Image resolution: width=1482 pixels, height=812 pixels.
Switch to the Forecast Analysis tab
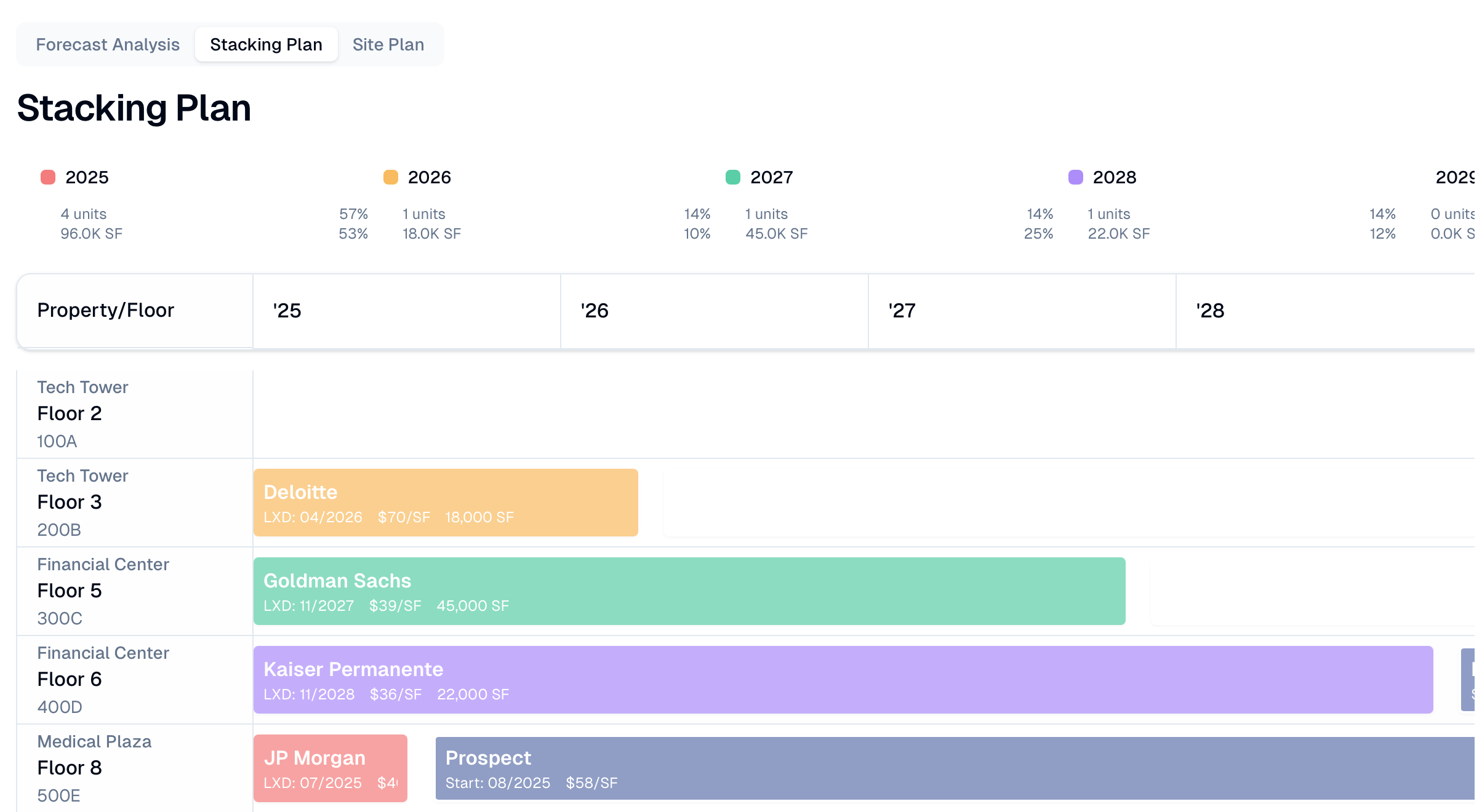tap(108, 44)
